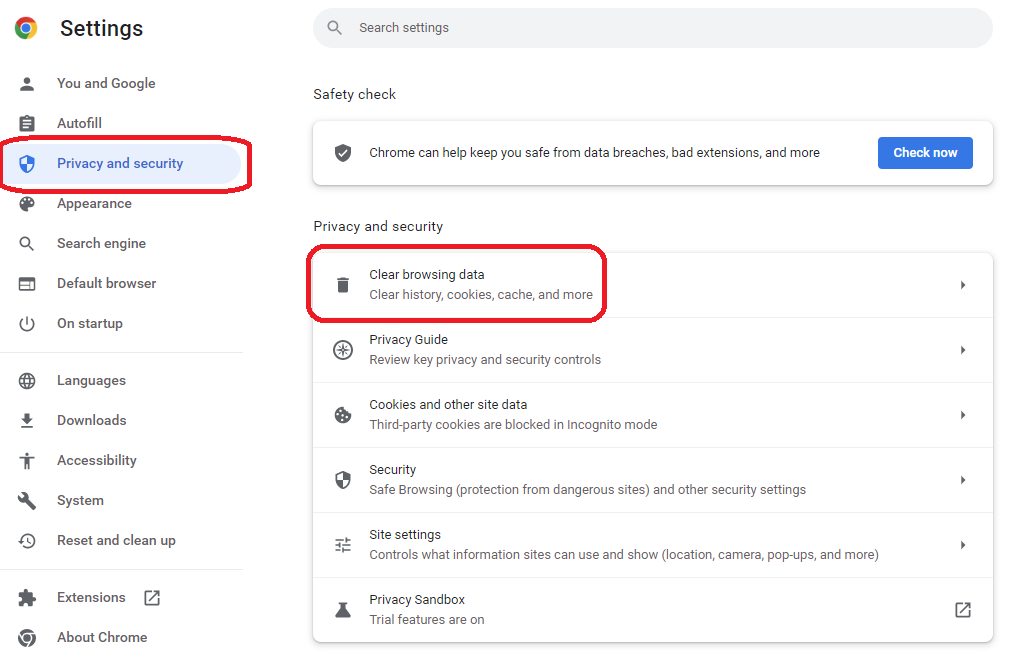This screenshot has width=1021, height=667.
Task: Open Reset and clean up section
Action: click(x=116, y=540)
